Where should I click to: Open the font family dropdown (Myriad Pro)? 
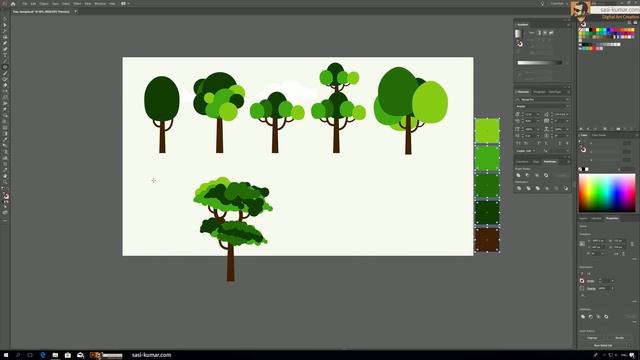[x=567, y=99]
